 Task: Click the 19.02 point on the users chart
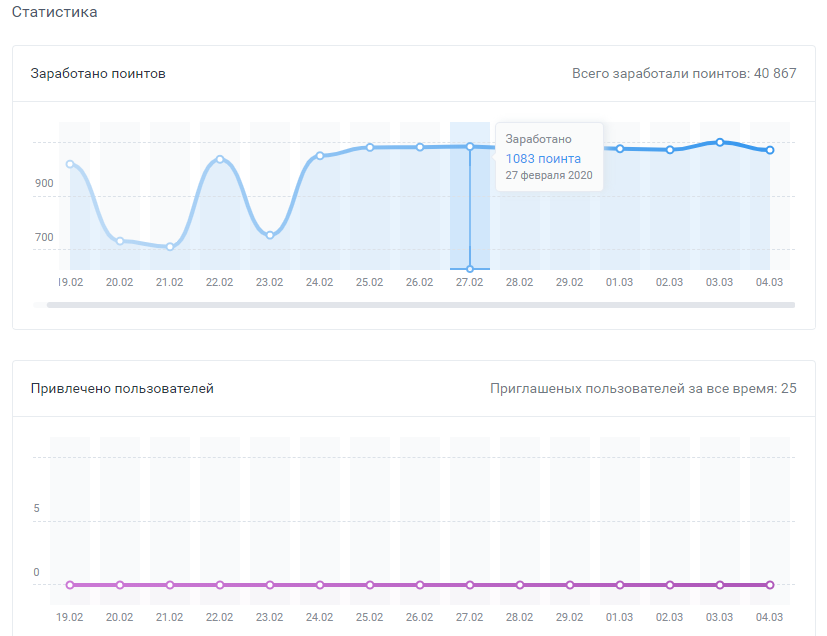[x=70, y=585]
